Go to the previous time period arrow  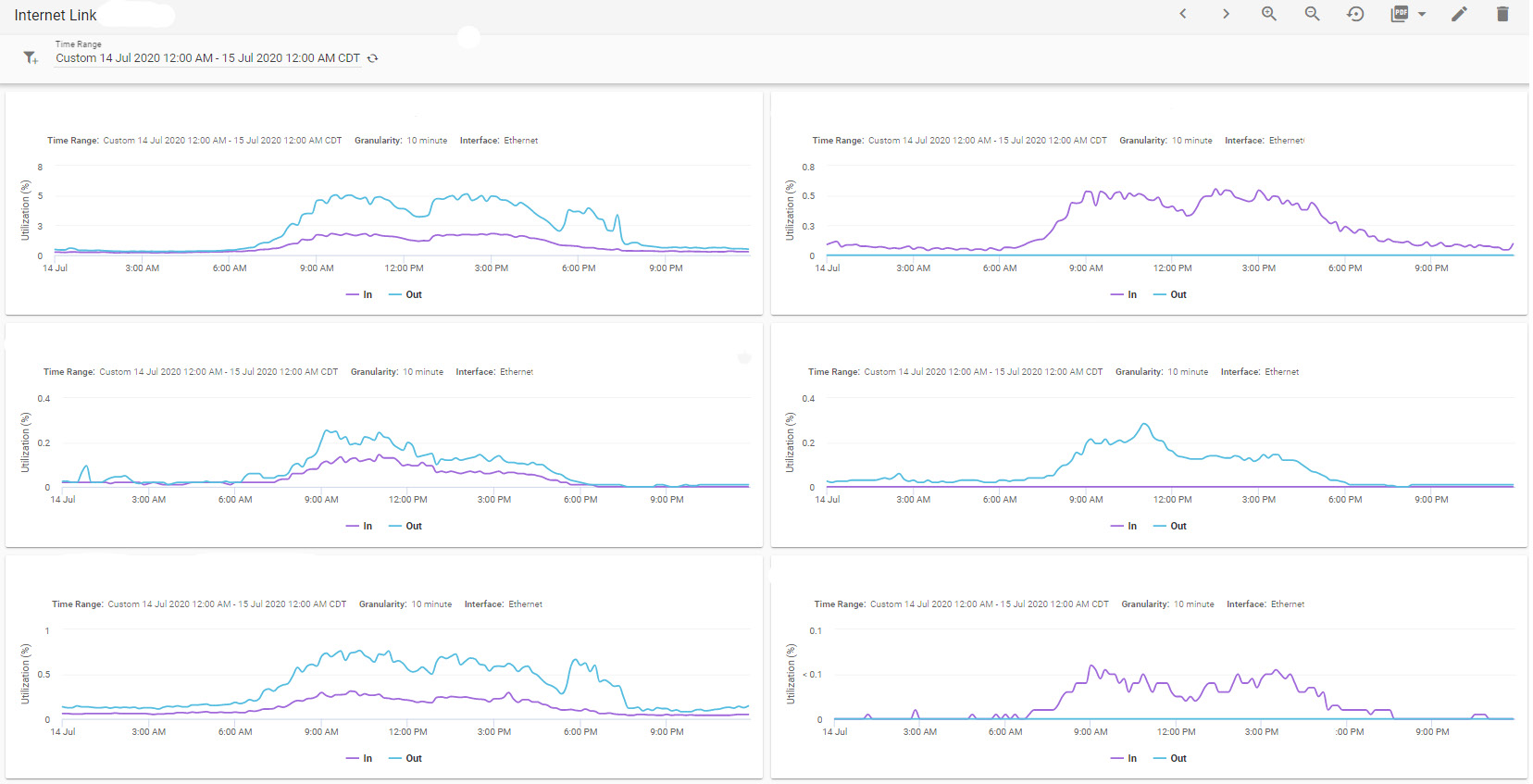click(x=1183, y=14)
